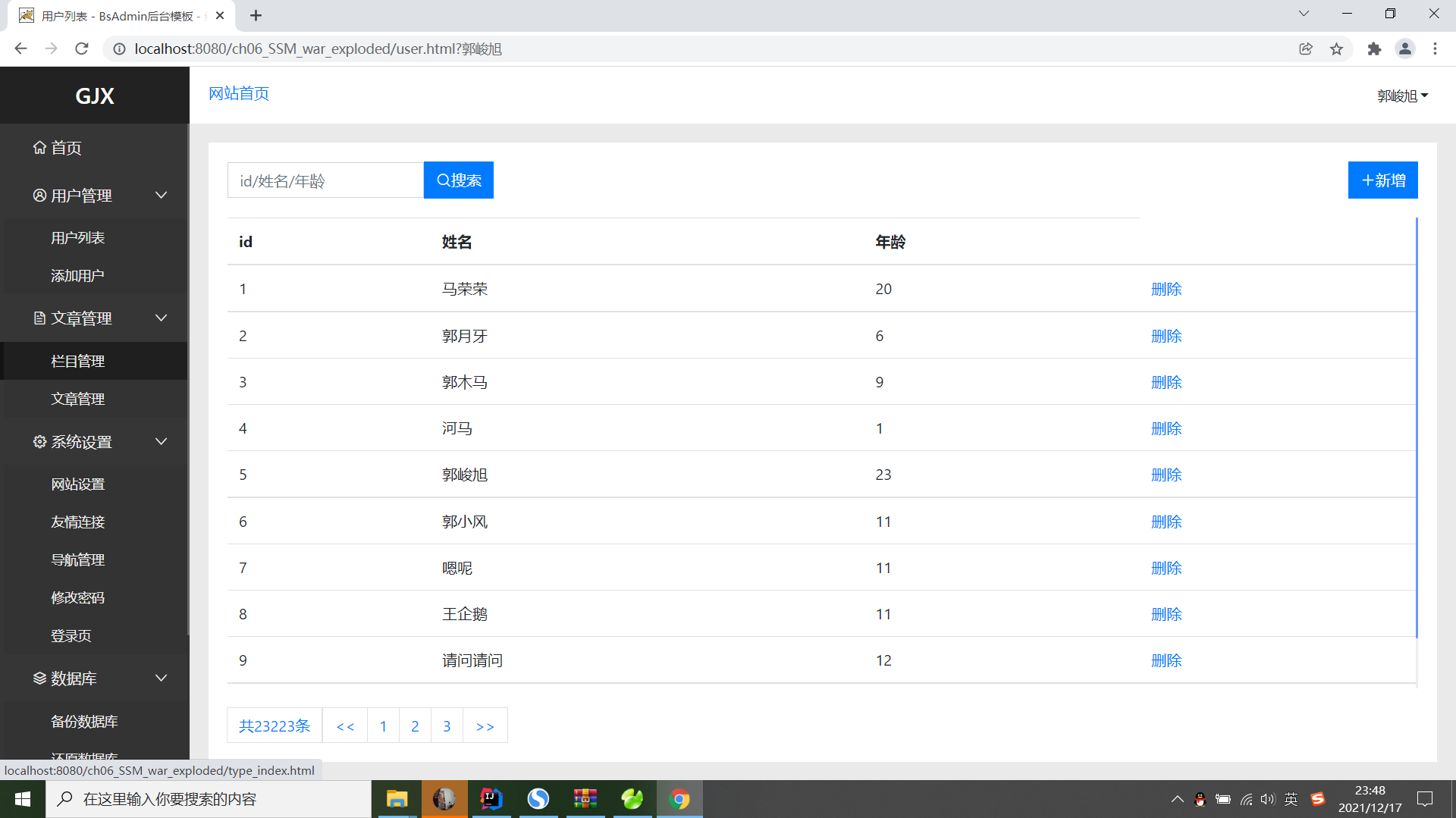Click the home icon beside 首页

tap(40, 148)
